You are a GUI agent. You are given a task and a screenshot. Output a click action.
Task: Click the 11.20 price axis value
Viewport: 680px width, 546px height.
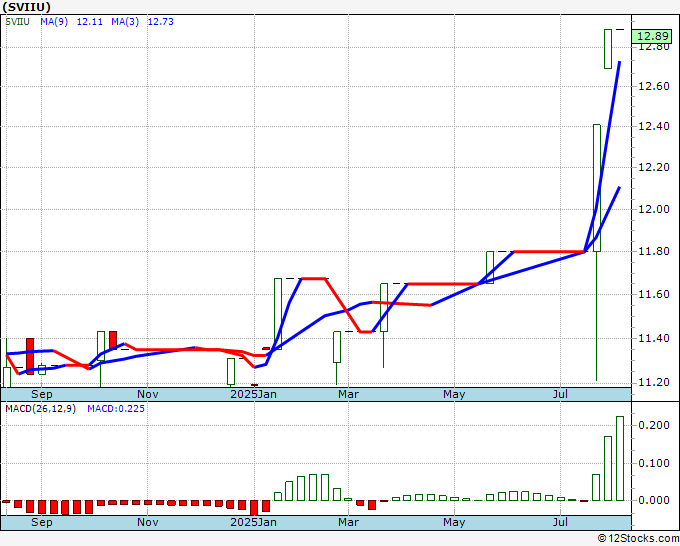pyautogui.click(x=654, y=383)
